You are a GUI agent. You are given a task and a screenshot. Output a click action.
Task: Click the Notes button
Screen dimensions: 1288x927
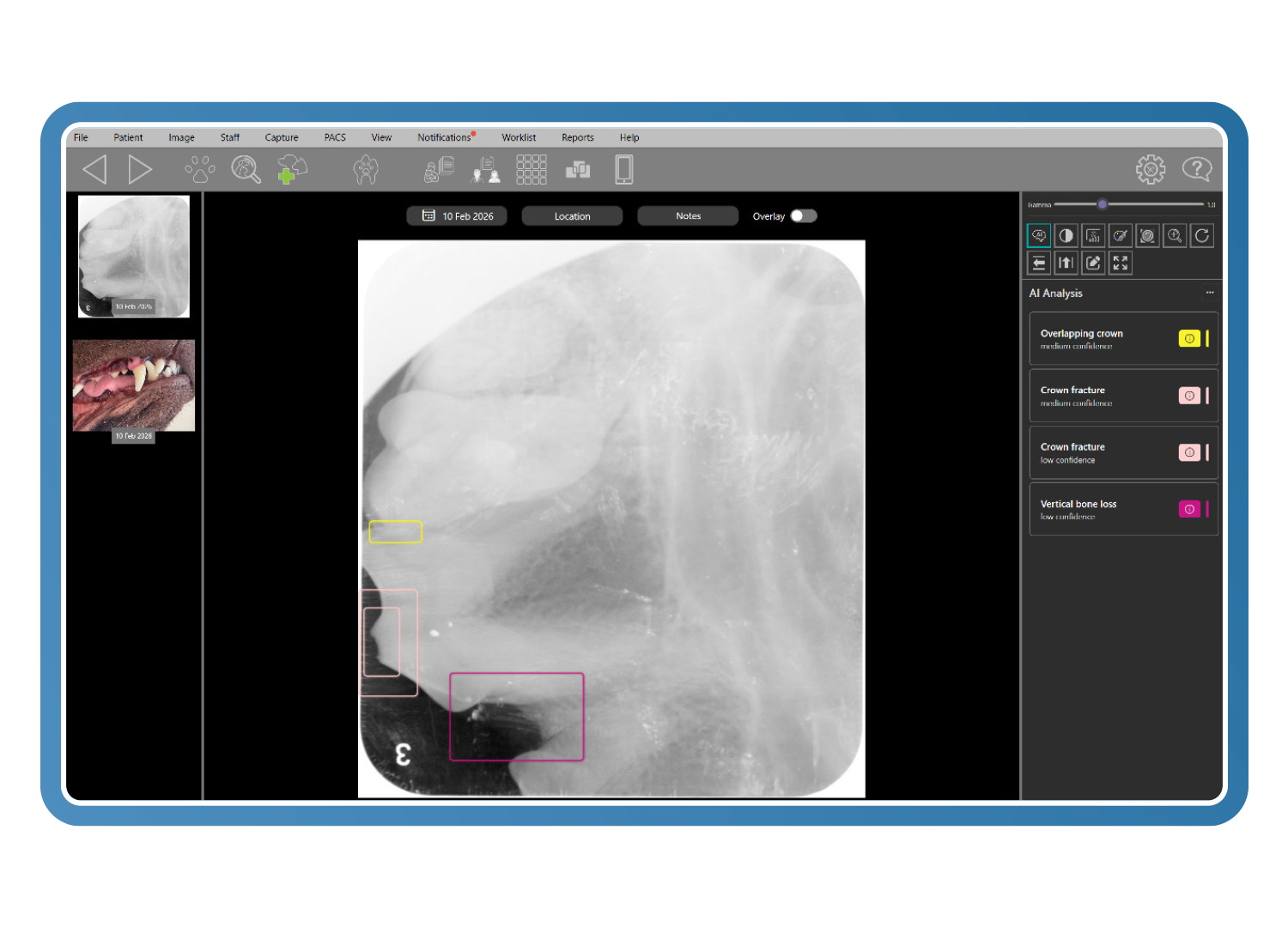687,215
